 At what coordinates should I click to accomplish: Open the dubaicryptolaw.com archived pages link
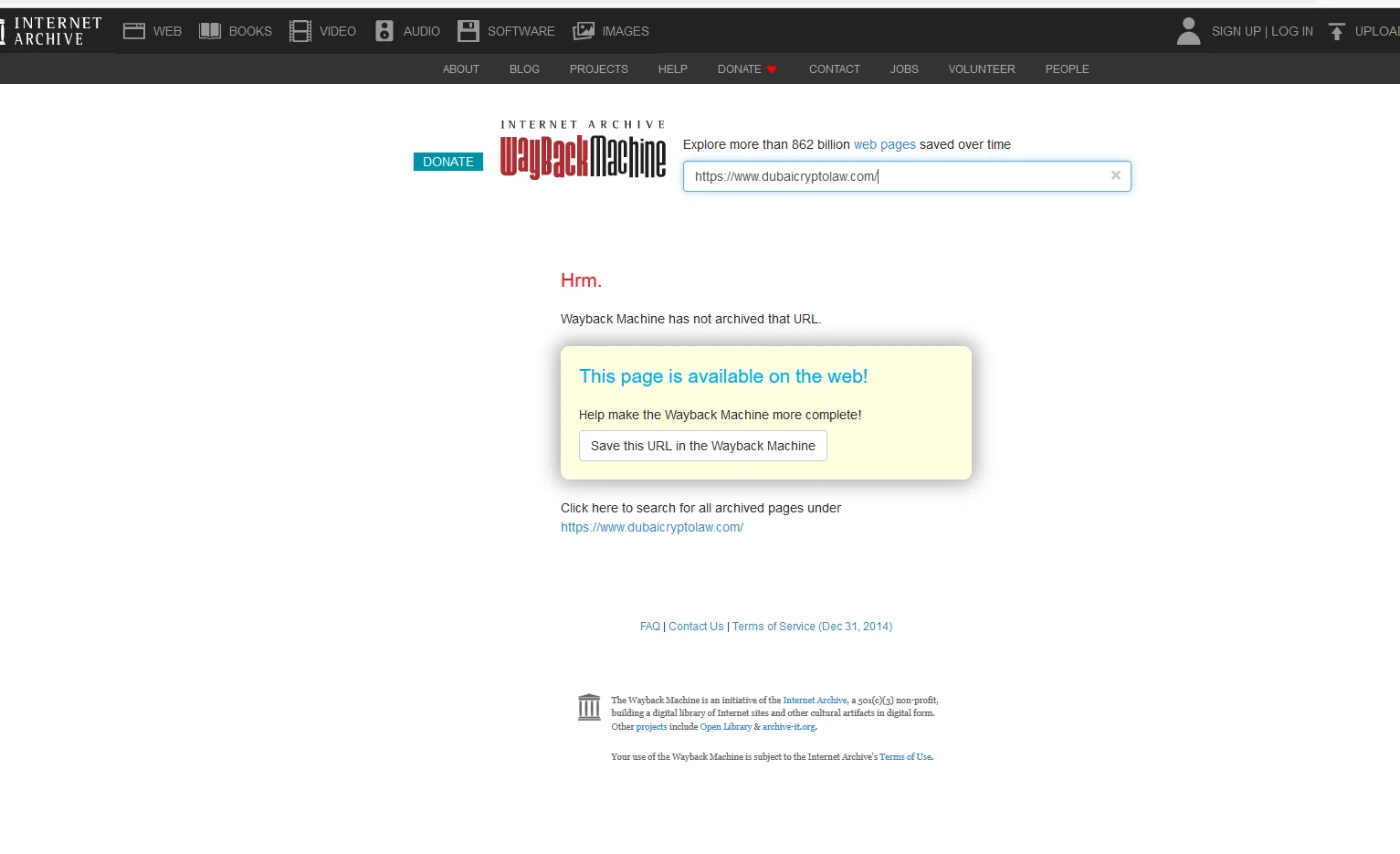(652, 527)
